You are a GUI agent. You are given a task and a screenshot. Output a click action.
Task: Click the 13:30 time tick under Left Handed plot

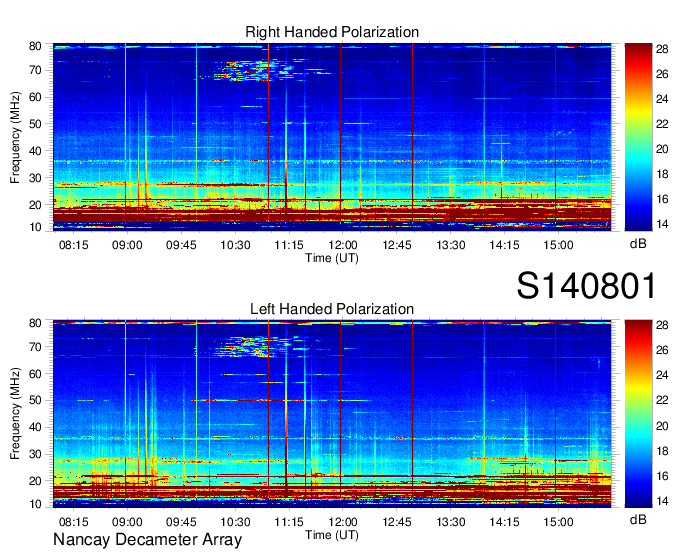(x=451, y=522)
